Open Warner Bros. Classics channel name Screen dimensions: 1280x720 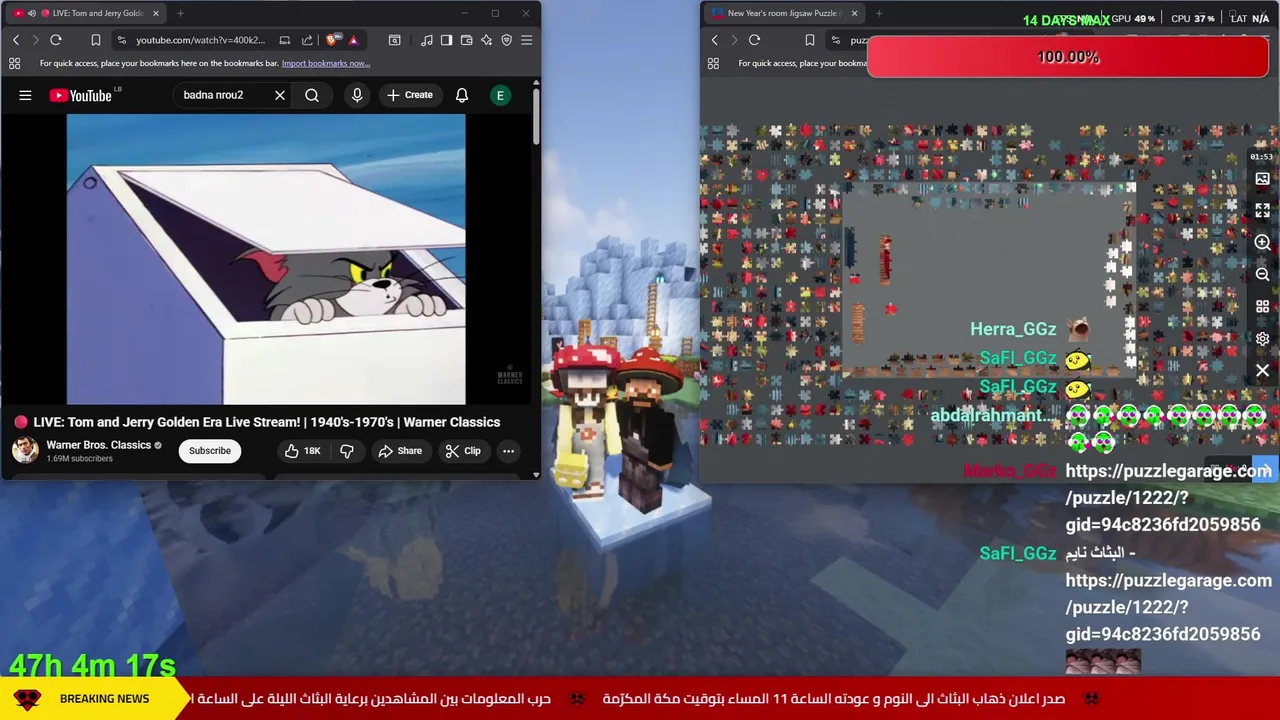(99, 445)
